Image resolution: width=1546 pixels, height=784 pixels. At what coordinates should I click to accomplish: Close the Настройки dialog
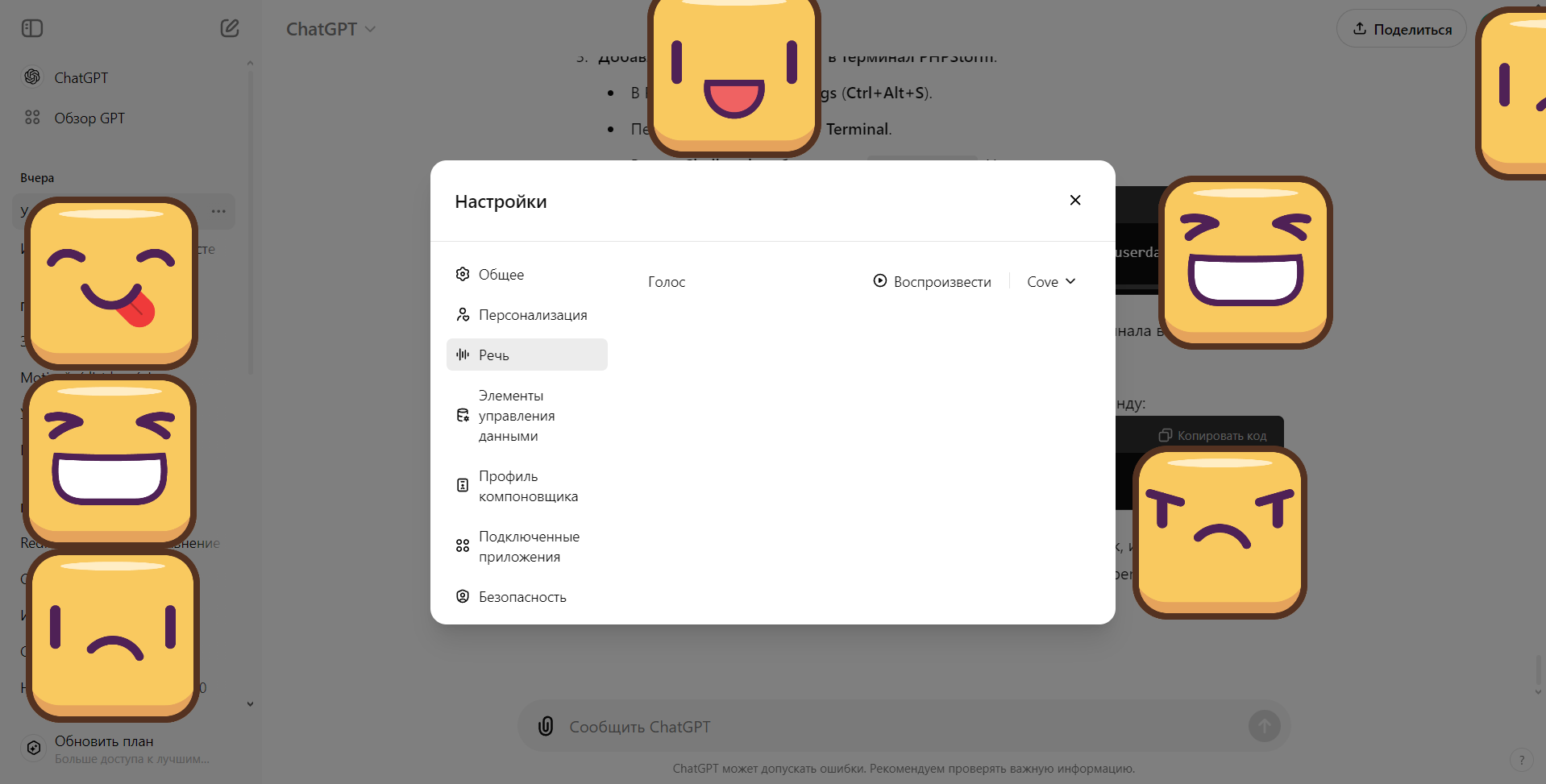[x=1075, y=200]
